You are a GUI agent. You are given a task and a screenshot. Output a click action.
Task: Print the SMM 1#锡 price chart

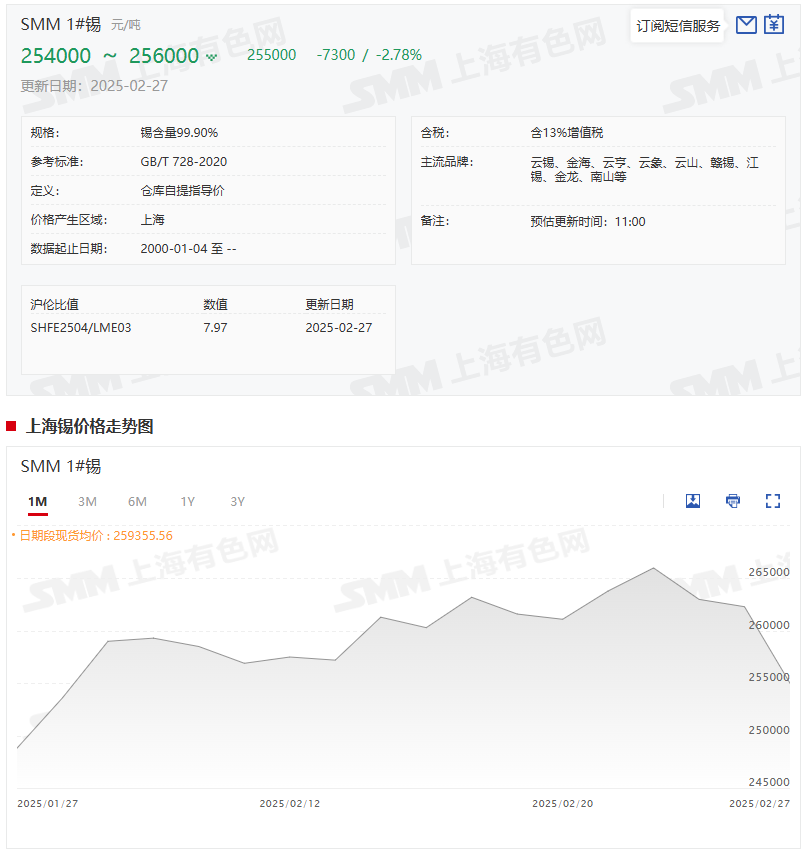pyautogui.click(x=733, y=501)
